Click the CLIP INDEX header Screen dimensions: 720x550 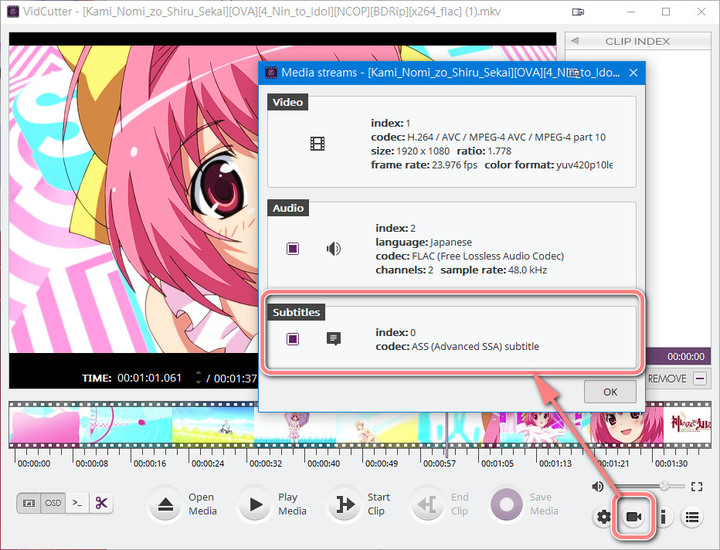(637, 41)
